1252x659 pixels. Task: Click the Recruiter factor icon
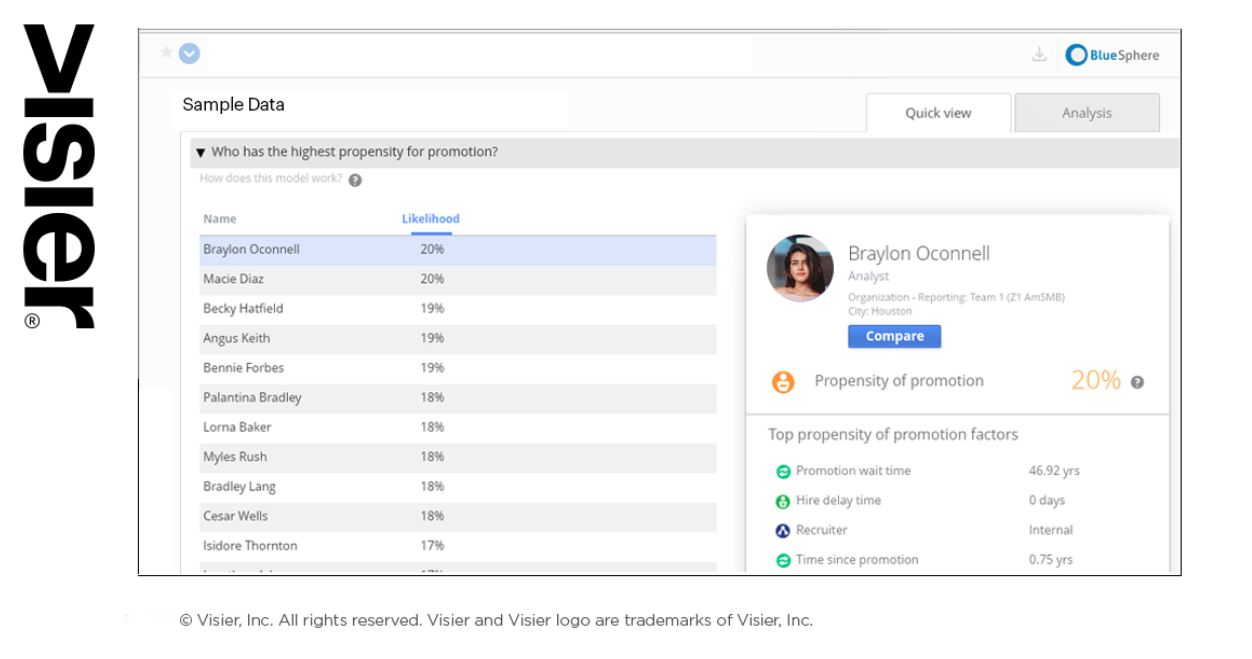[783, 531]
